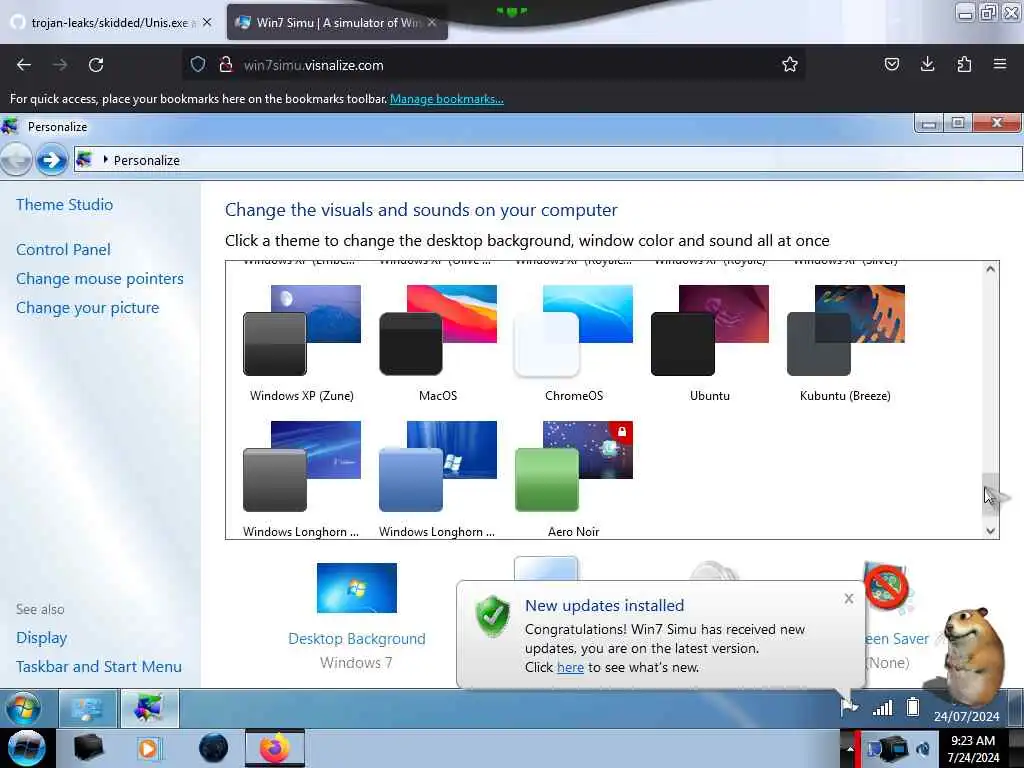Click the simulated taskbar desktop app button
The width and height of the screenshot is (1024, 768).
(88, 708)
